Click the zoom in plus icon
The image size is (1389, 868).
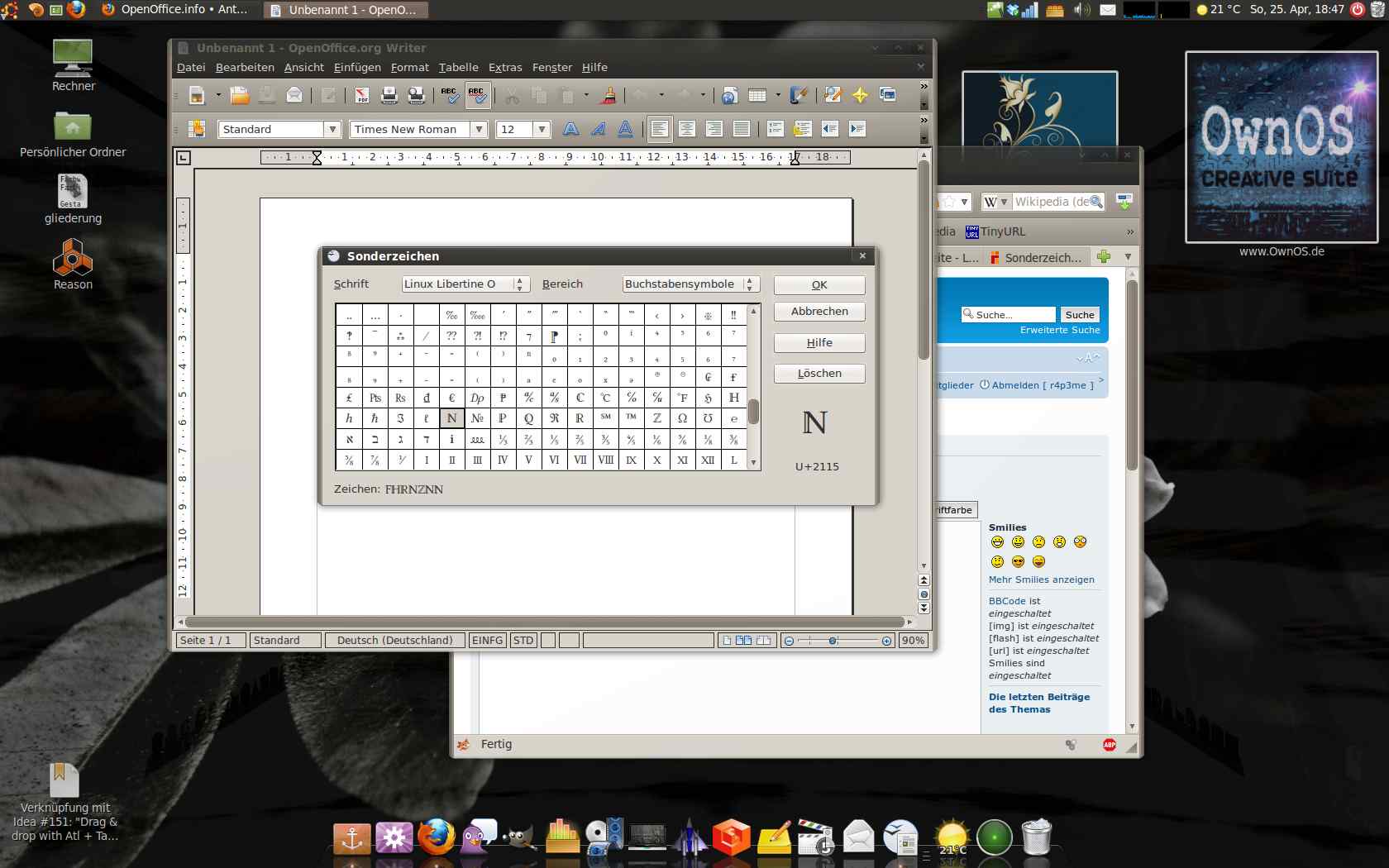tap(886, 641)
